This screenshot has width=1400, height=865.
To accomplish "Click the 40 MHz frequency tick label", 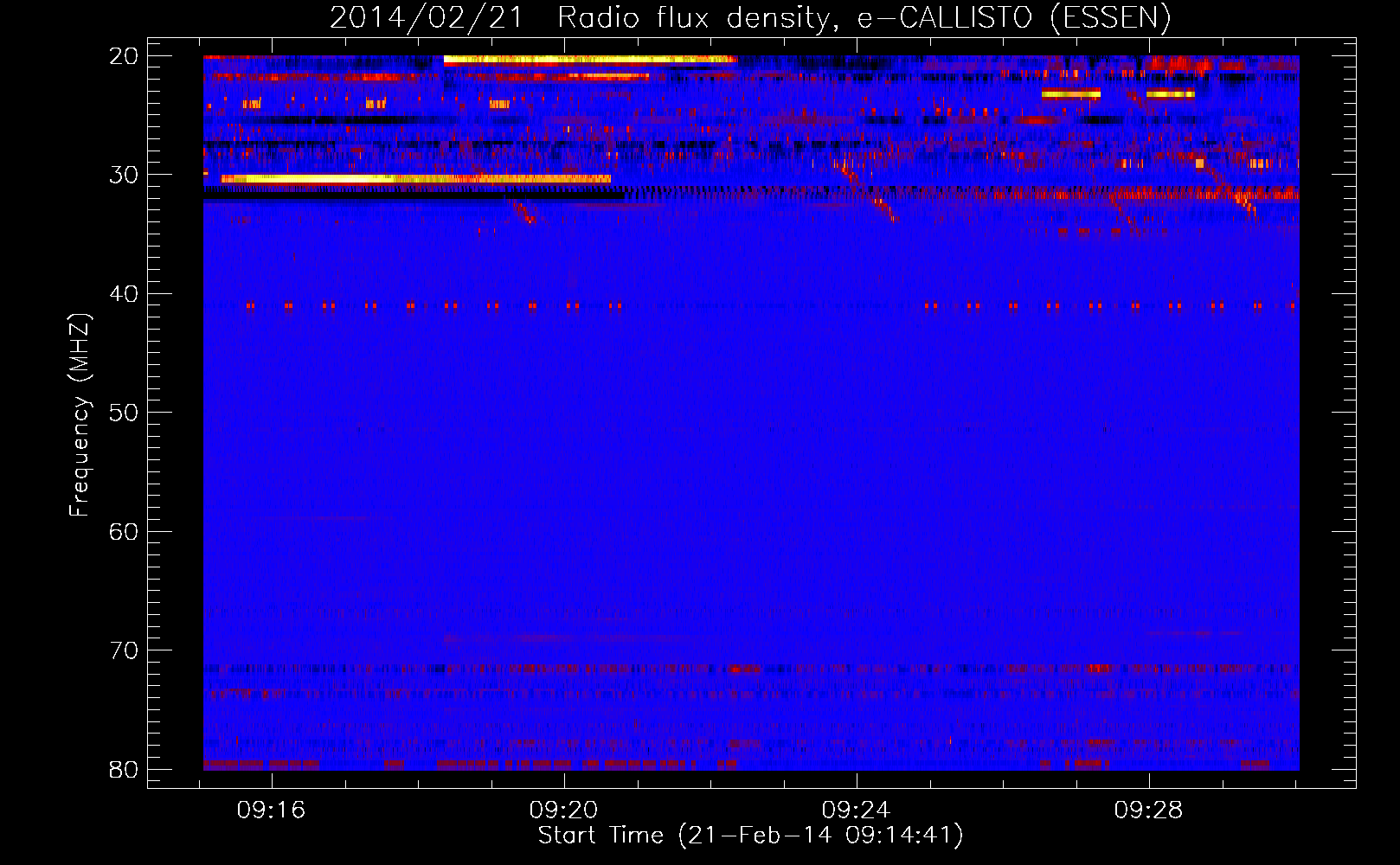I will pos(123,294).
